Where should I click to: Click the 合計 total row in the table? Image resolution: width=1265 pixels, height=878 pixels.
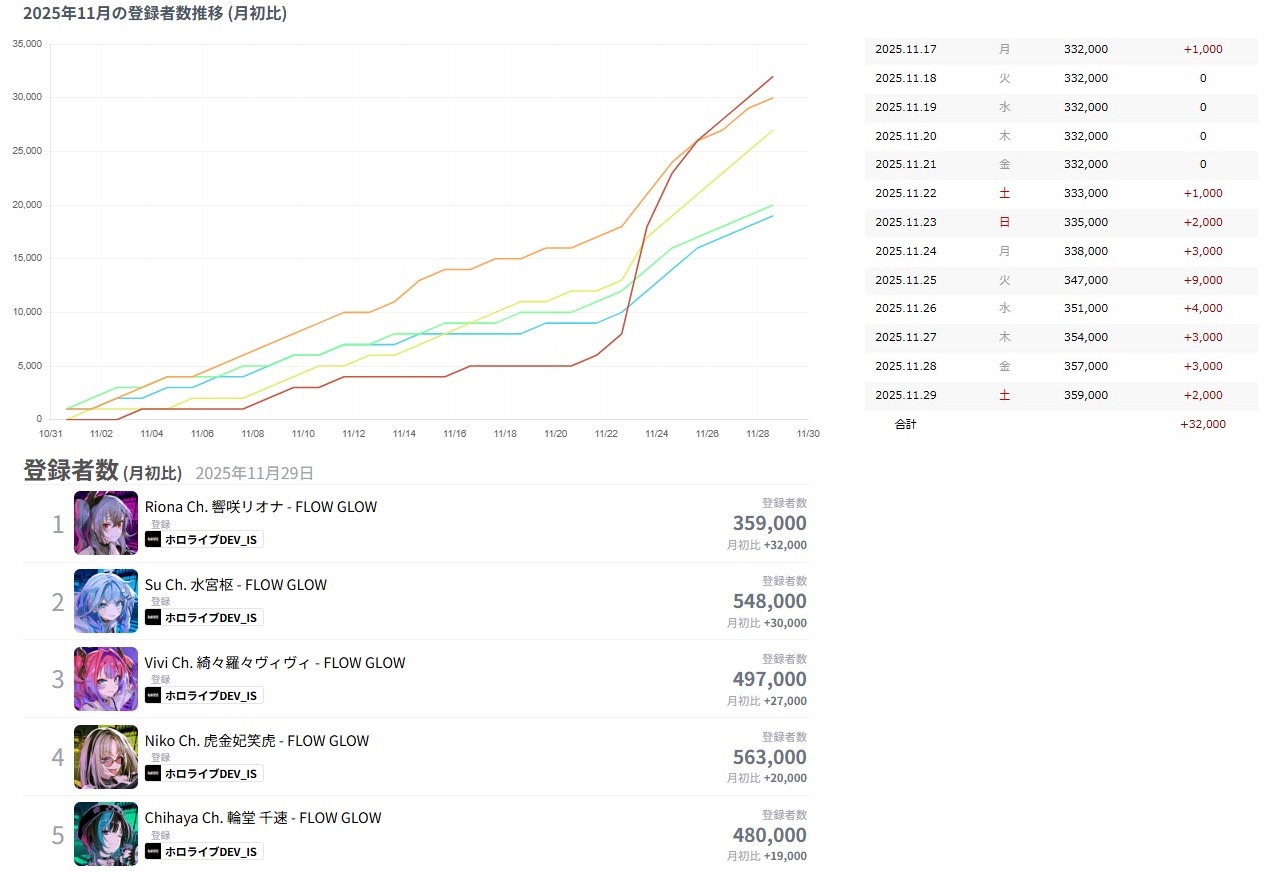coord(1060,424)
